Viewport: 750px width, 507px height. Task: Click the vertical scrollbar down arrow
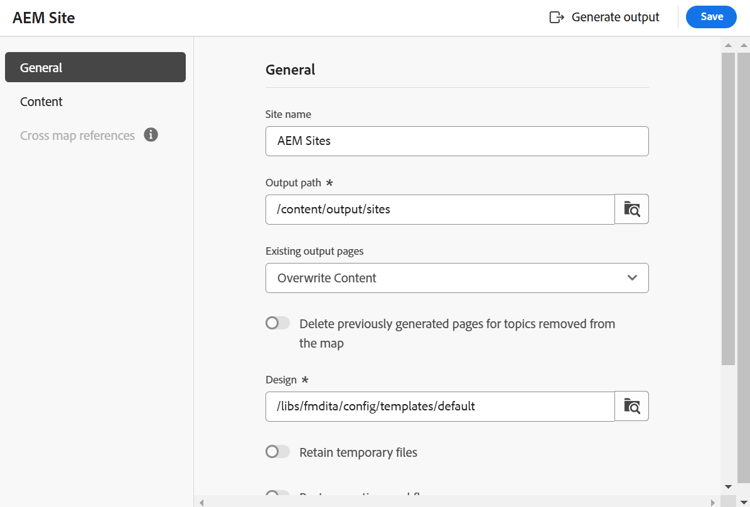pyautogui.click(x=728, y=487)
